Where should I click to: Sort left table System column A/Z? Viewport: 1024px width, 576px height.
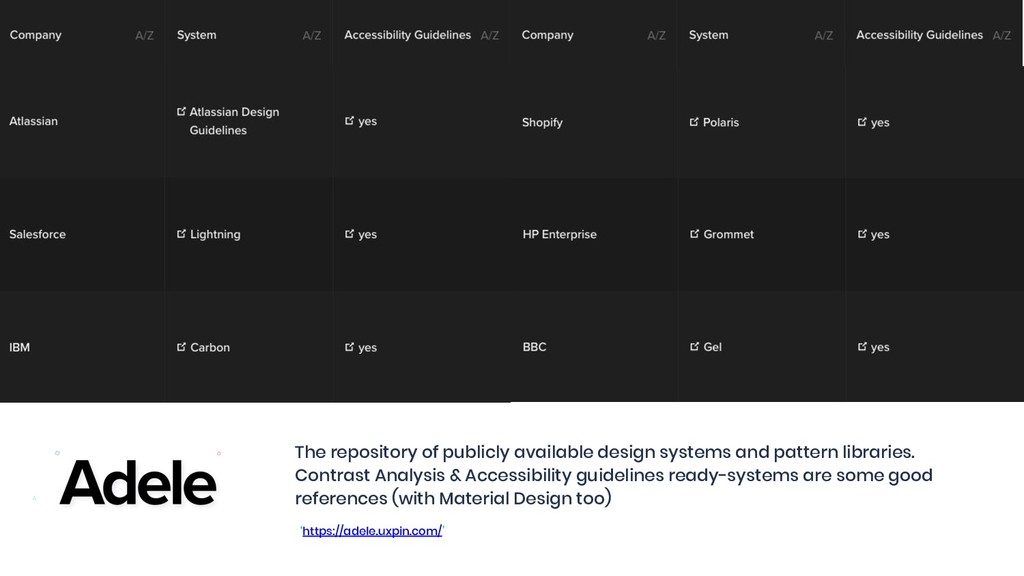pos(312,35)
